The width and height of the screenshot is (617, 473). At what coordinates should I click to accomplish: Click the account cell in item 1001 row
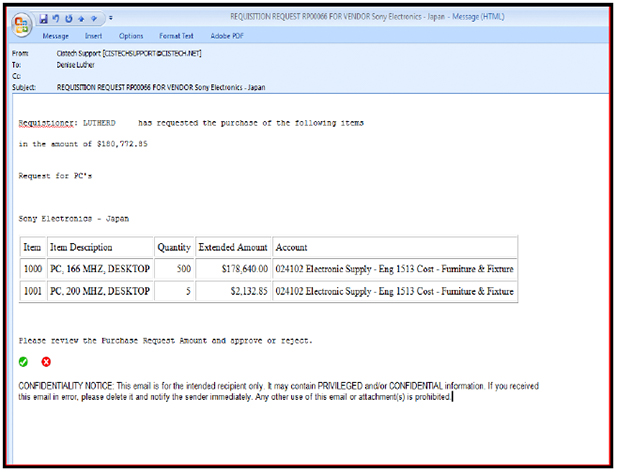[395, 291]
